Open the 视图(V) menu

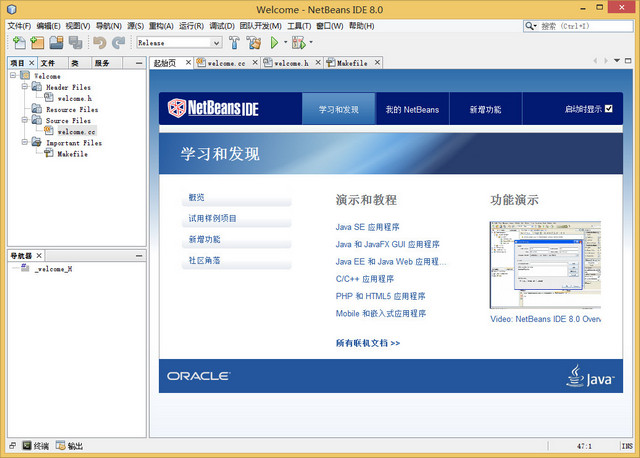coord(78,26)
